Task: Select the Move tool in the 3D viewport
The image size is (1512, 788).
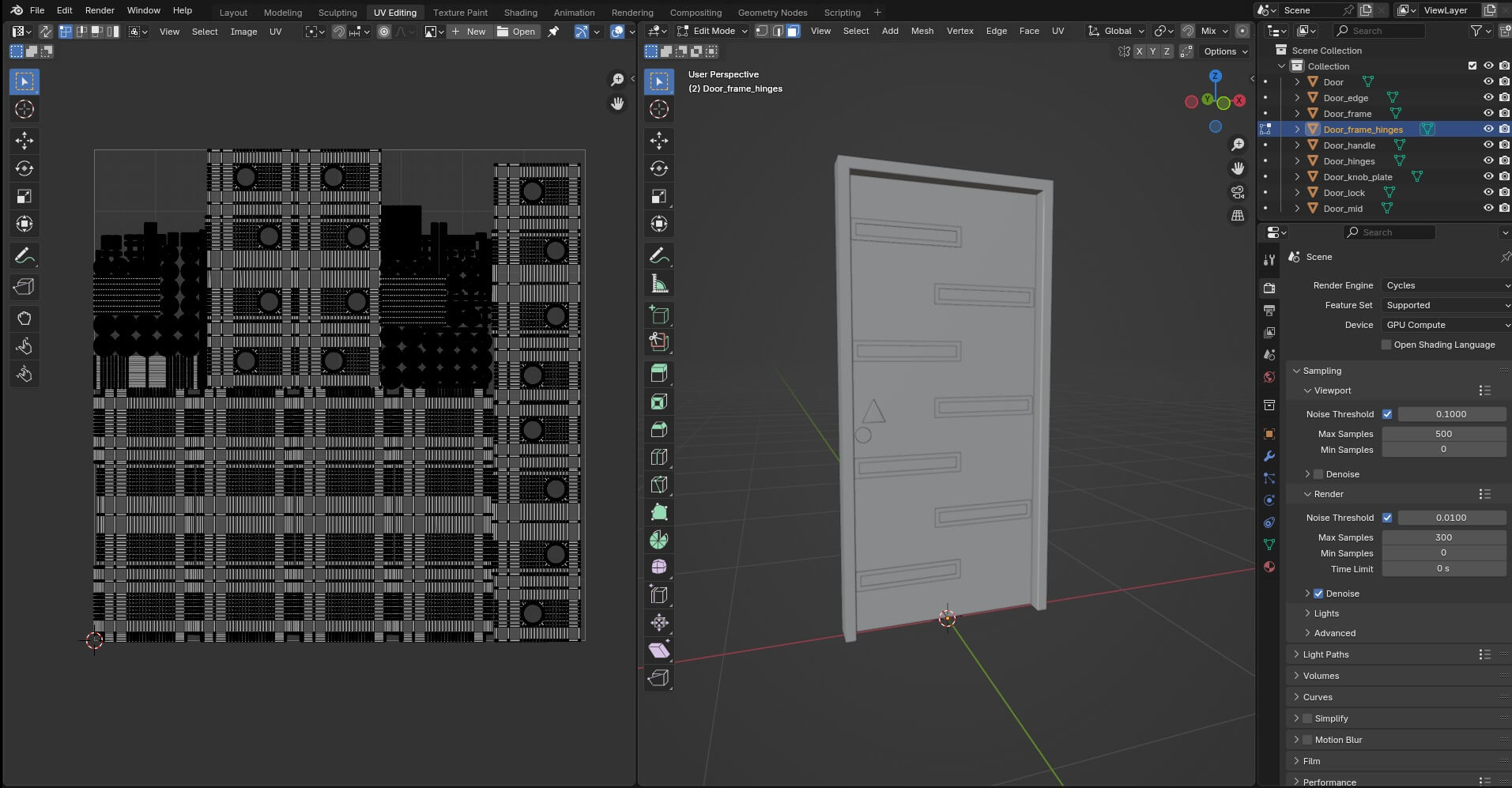Action: click(x=659, y=141)
